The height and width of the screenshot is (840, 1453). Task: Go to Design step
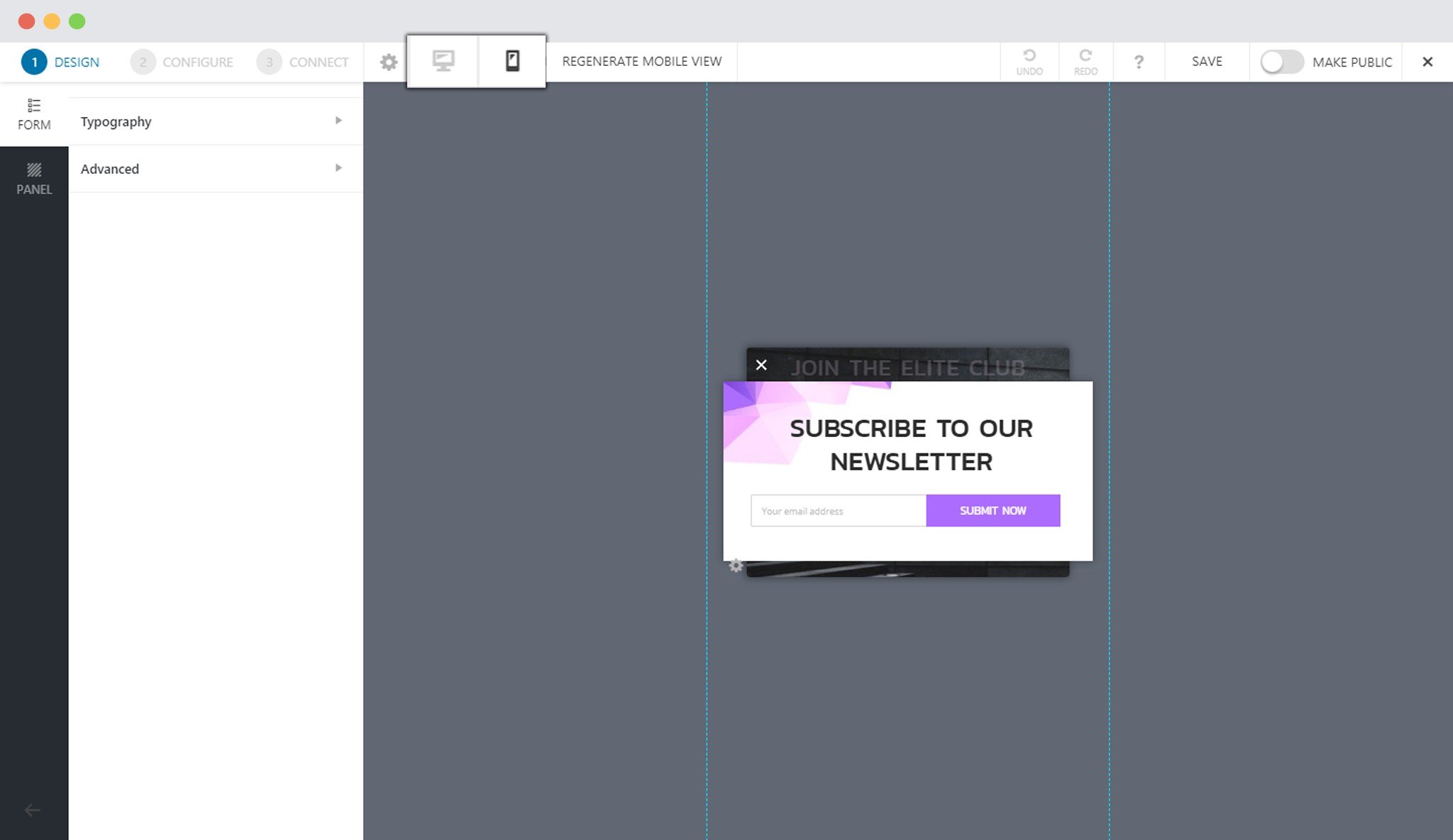60,62
